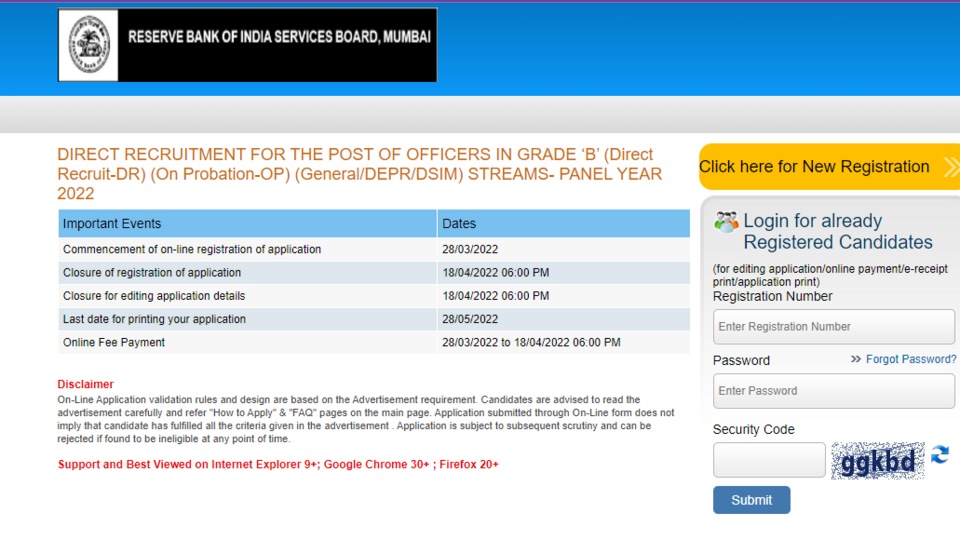Viewport: 960px width, 540px height.
Task: Click the Direct Recruitment Grade B heading
Action: pos(360,174)
